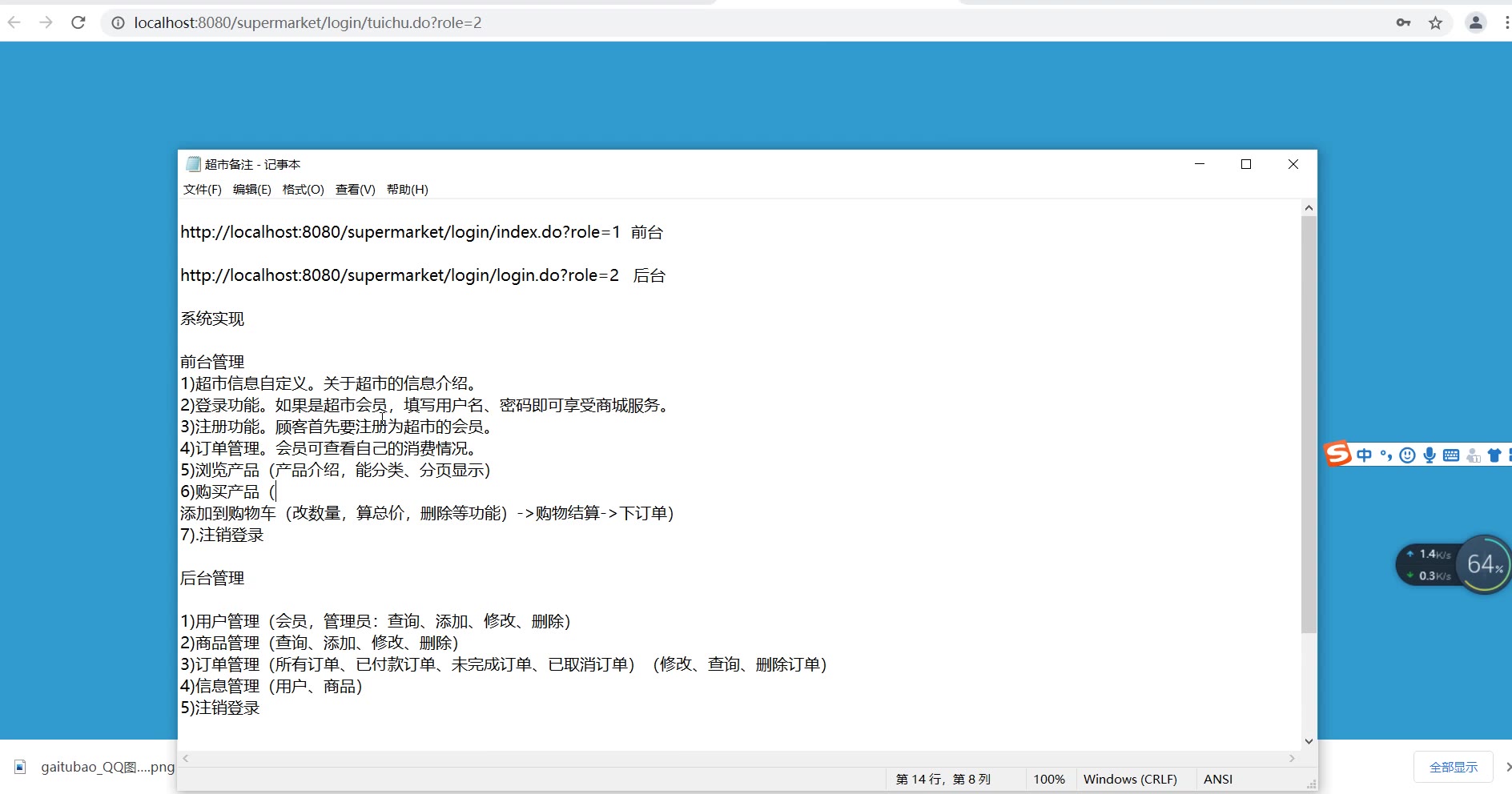Open the browser profile avatar
The width and height of the screenshot is (1512, 794).
[1475, 22]
